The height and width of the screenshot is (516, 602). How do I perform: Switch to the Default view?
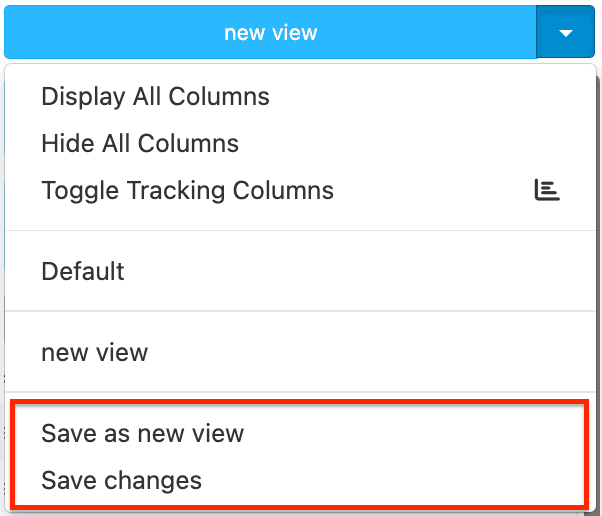(x=83, y=271)
